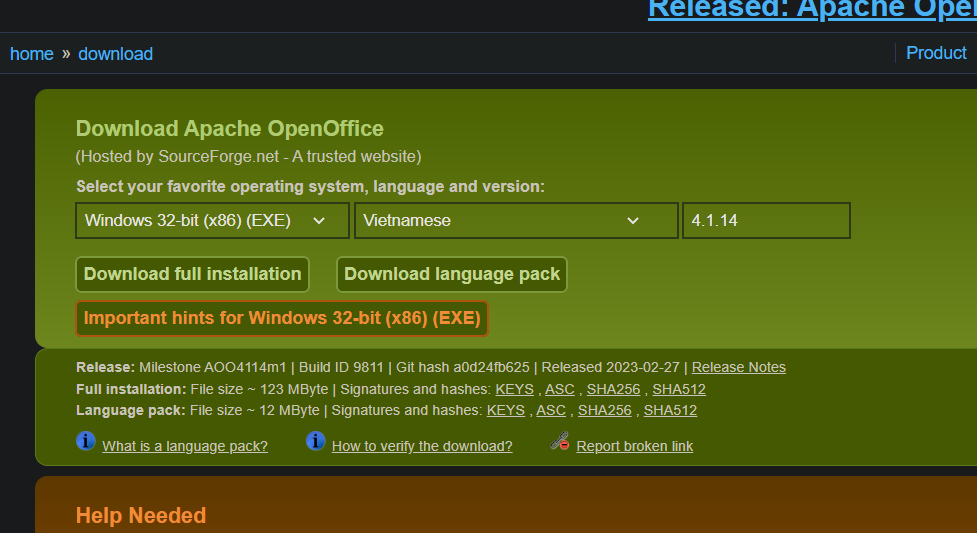
Task: Open Full installation KEYS link
Action: click(x=514, y=389)
